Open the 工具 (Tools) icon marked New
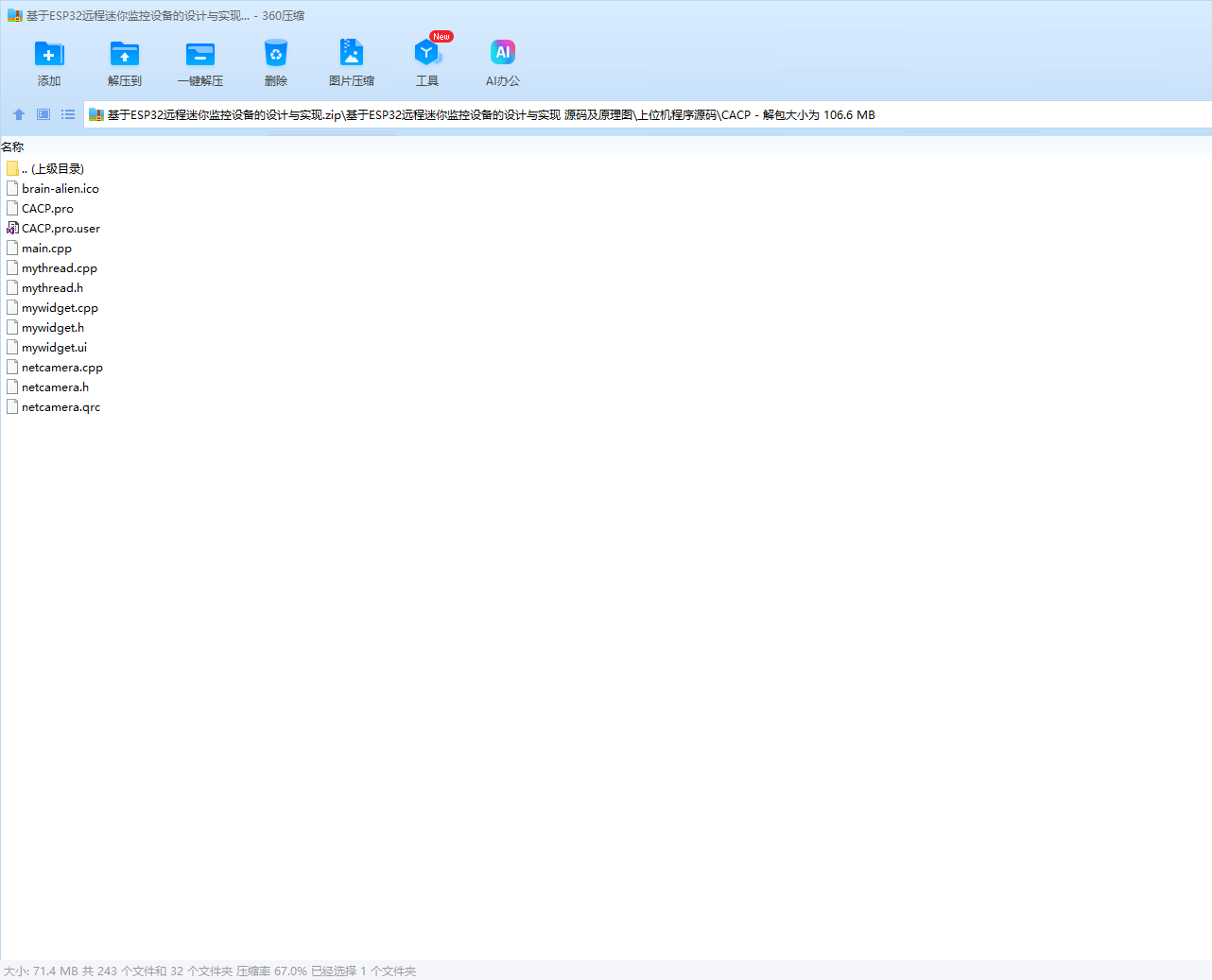This screenshot has width=1212, height=980. click(427, 53)
